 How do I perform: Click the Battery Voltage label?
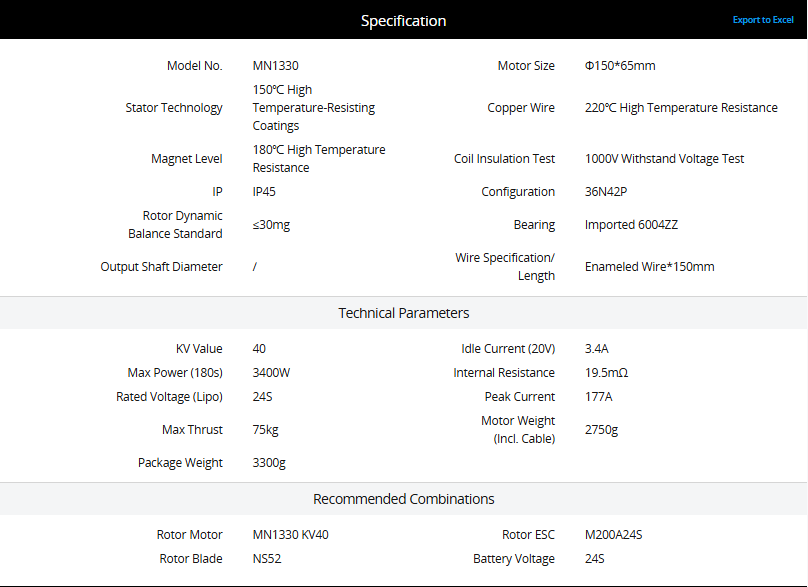pos(514,558)
